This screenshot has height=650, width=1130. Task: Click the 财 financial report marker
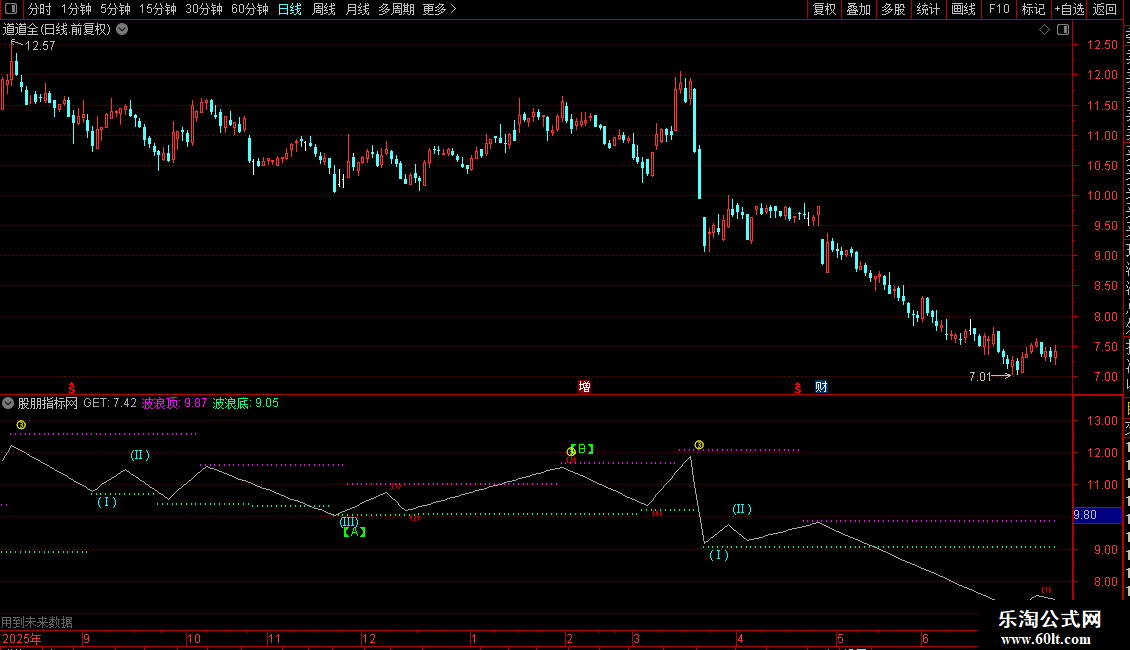[821, 387]
